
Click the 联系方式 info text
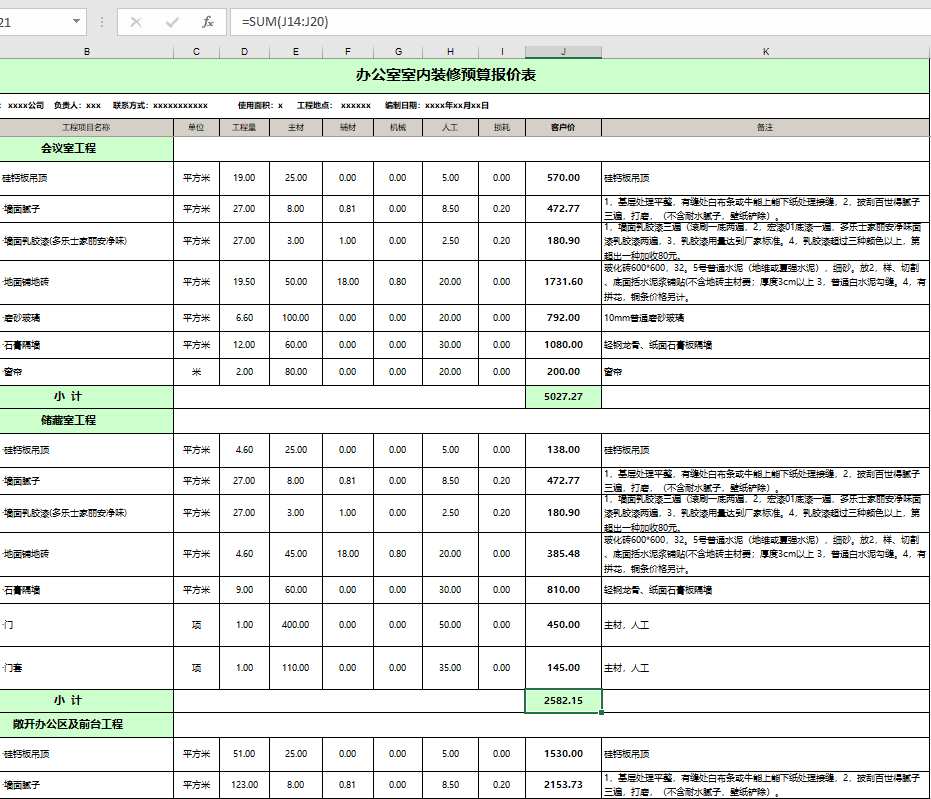(160, 106)
